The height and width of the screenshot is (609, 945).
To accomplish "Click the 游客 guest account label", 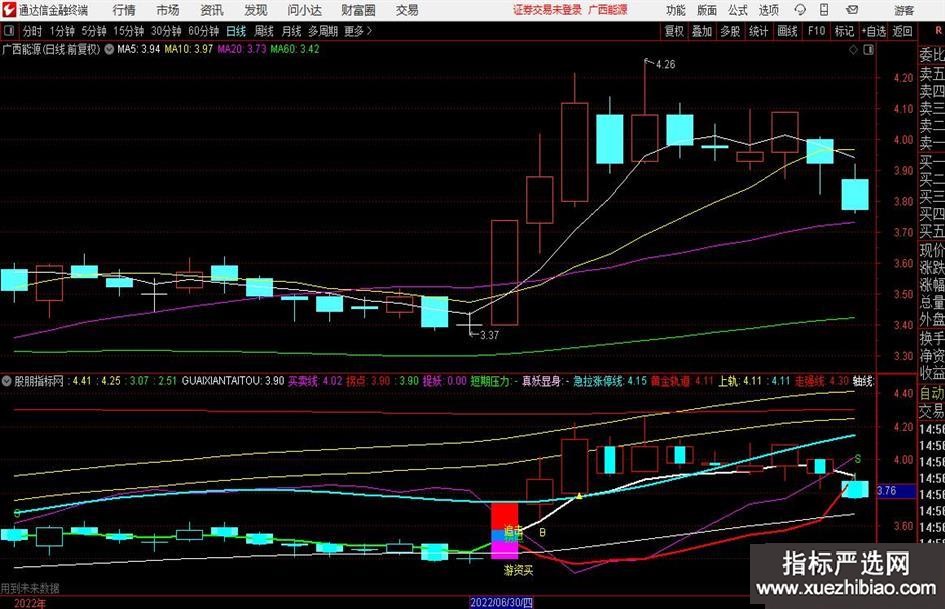I will click(x=904, y=10).
